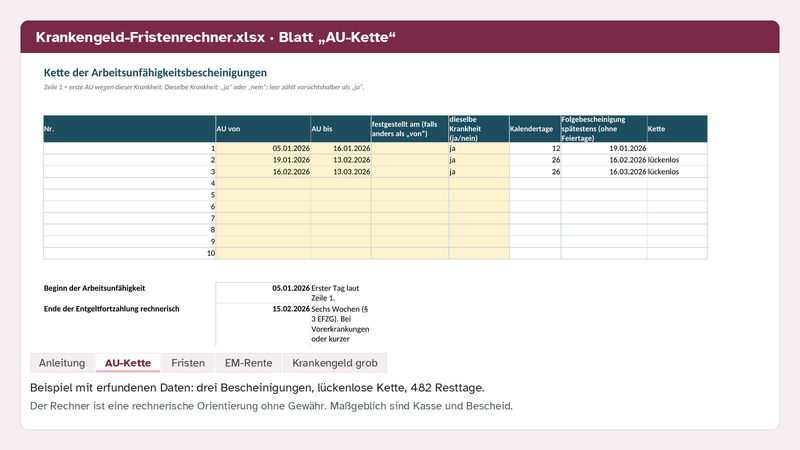The width and height of the screenshot is (800, 450).
Task: Click row number 7 cell
Action: click(130, 218)
